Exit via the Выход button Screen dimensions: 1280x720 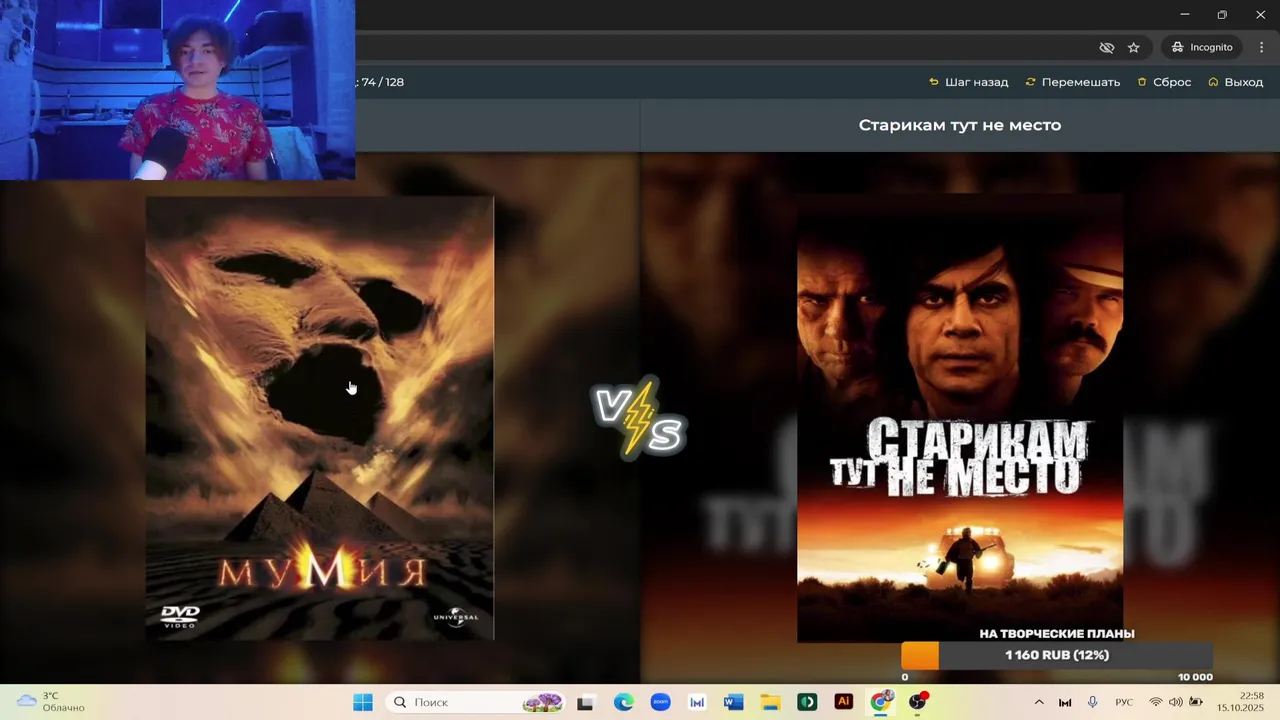click(x=1236, y=82)
